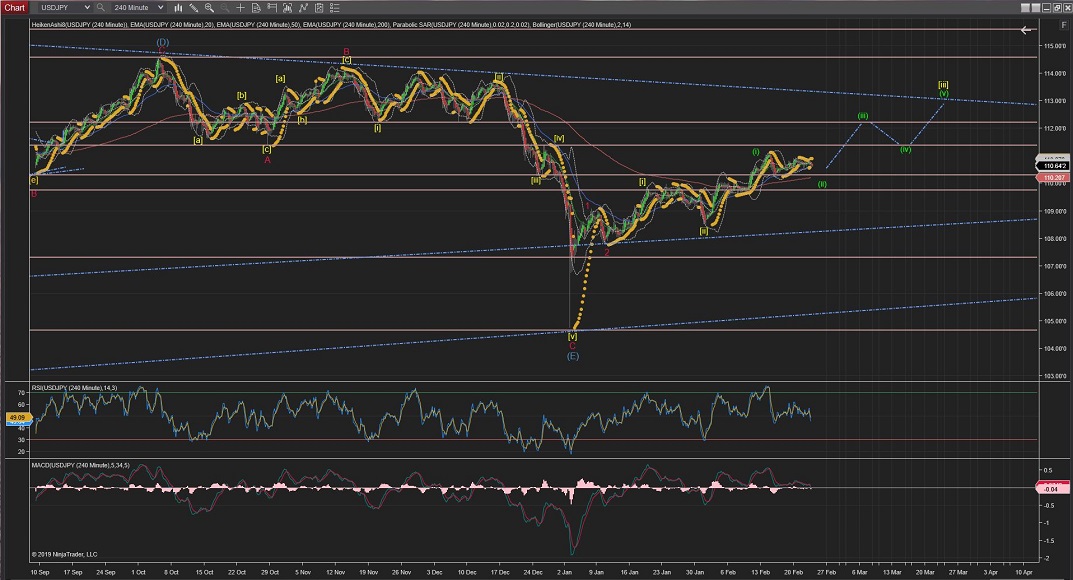1073x580 pixels.
Task: Open the bar type chart style icon
Action: 179,8
